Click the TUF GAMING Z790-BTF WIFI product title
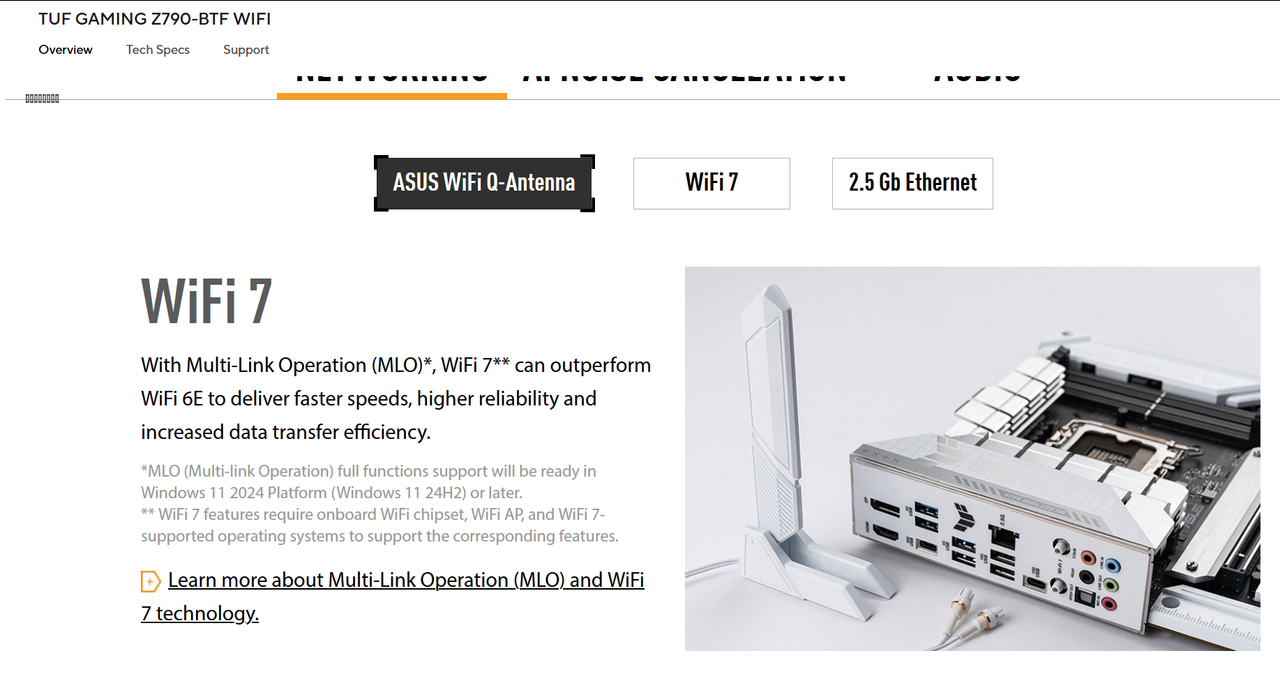 pyautogui.click(x=155, y=19)
